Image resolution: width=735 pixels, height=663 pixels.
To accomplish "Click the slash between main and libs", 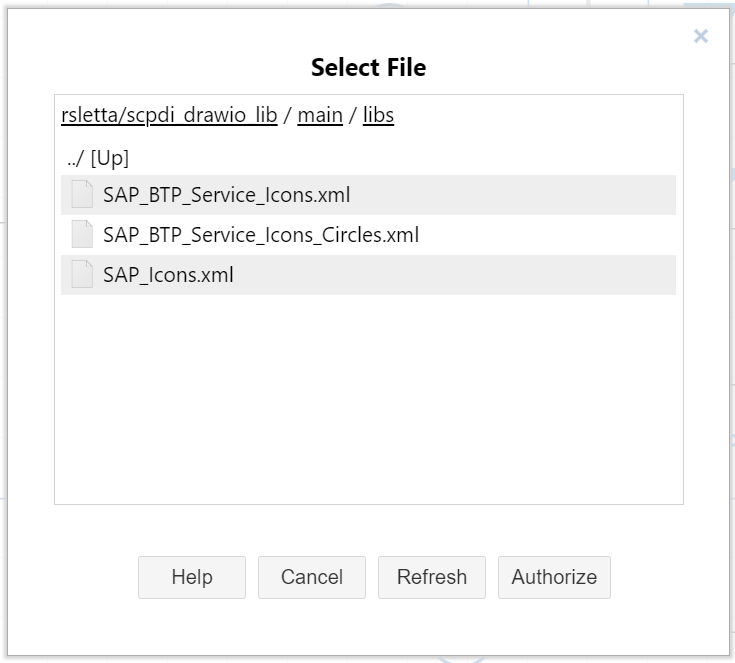I will [x=353, y=115].
